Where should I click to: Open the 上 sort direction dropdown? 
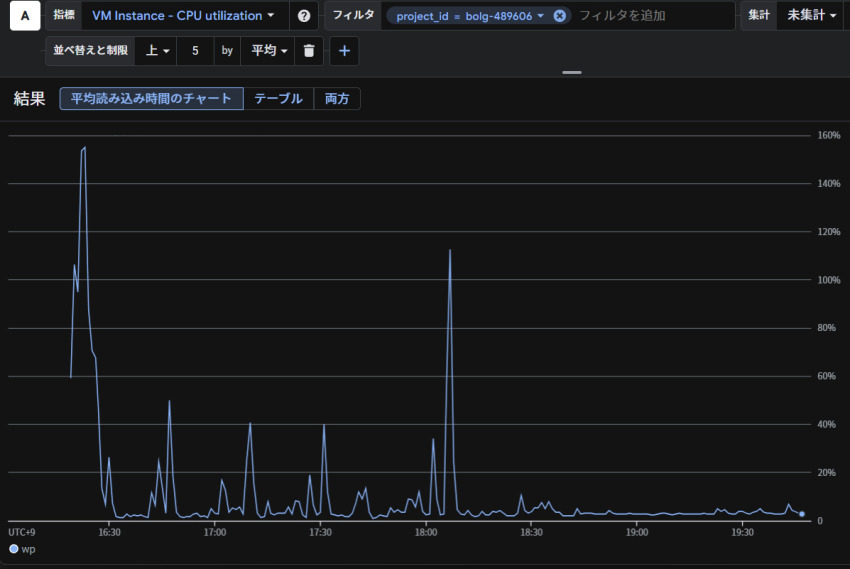click(158, 51)
